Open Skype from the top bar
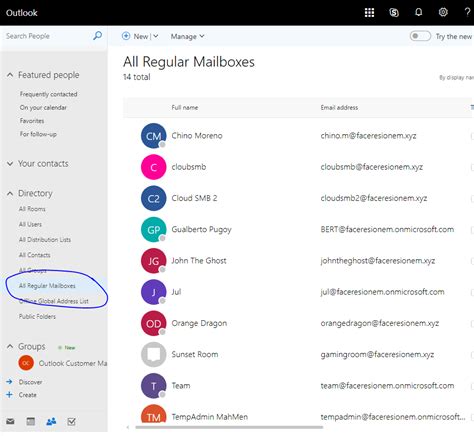This screenshot has width=474, height=436. (394, 13)
